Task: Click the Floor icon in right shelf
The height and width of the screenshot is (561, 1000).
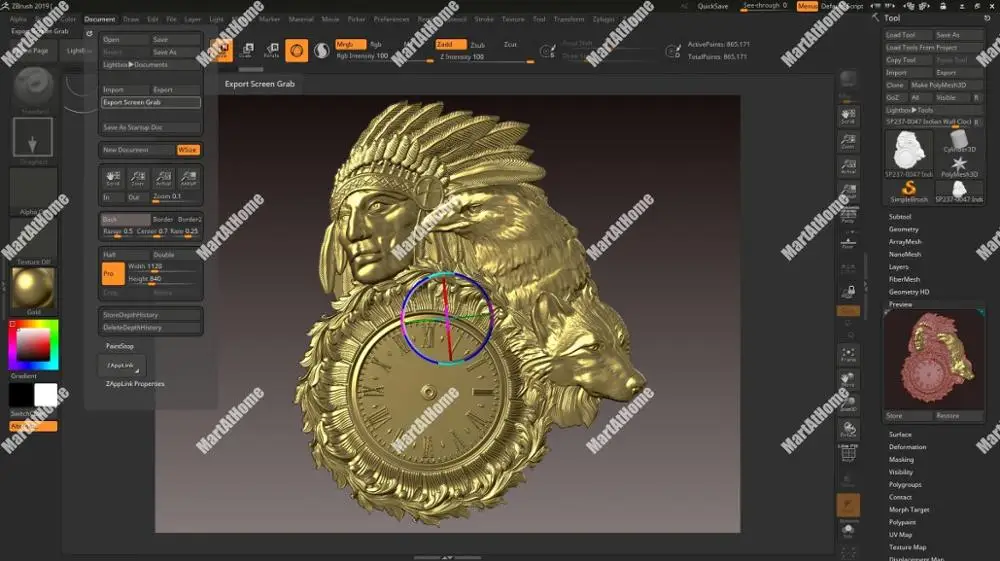Action: tap(848, 242)
